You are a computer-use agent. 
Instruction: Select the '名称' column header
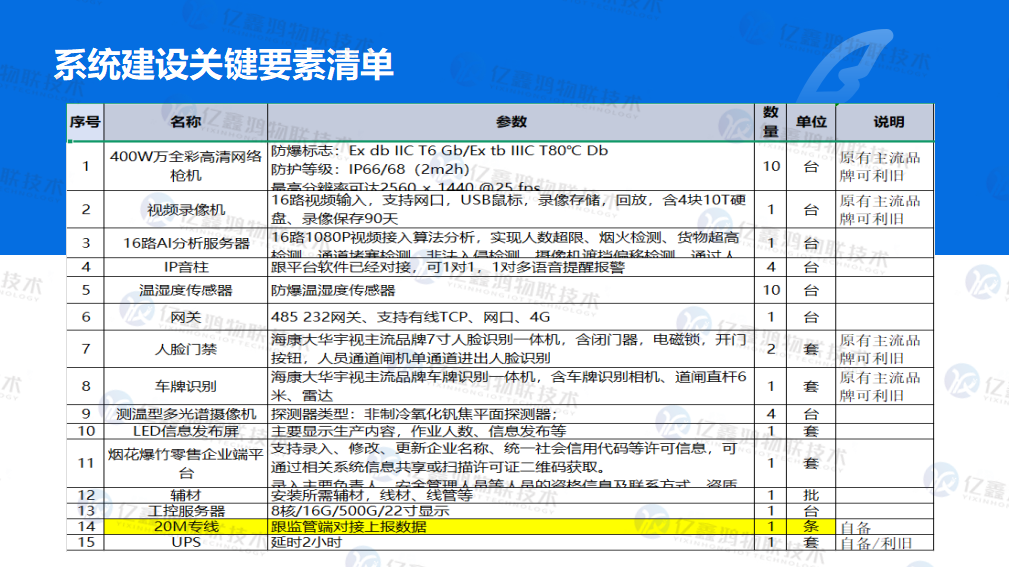pyautogui.click(x=185, y=122)
